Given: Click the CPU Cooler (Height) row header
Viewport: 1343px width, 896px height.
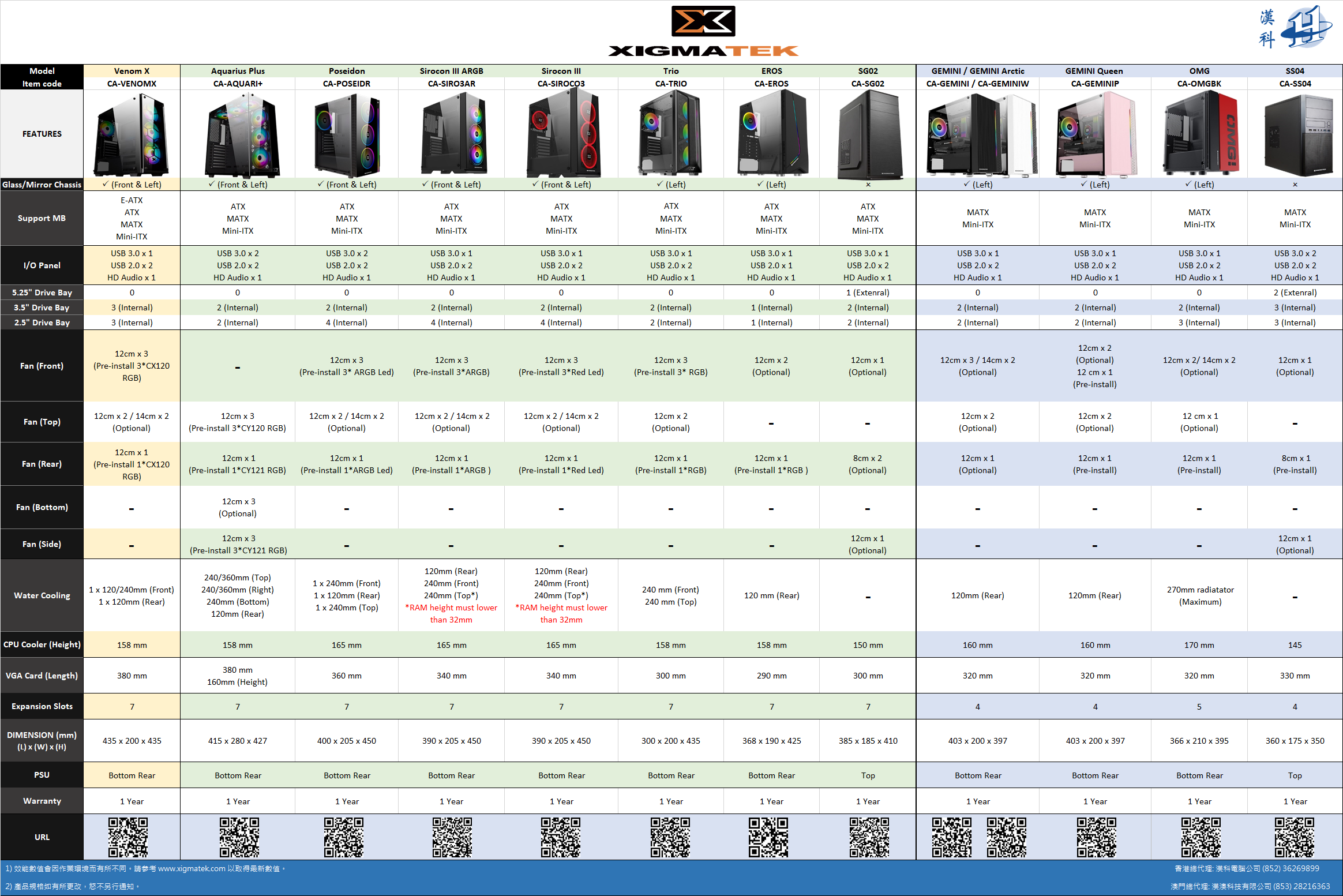Looking at the screenshot, I should [42, 644].
